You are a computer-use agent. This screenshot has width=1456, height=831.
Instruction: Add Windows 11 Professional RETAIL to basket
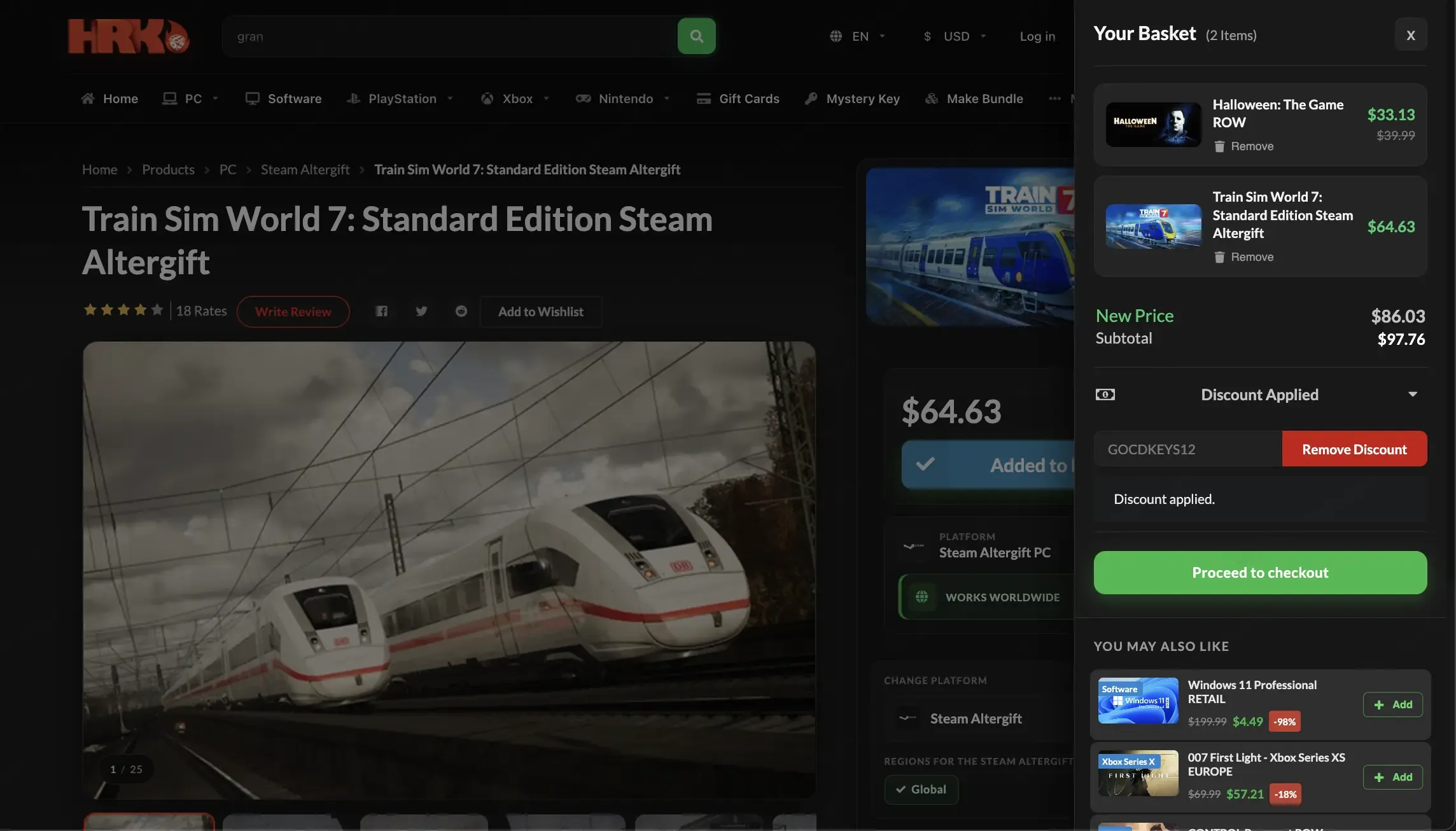1392,704
